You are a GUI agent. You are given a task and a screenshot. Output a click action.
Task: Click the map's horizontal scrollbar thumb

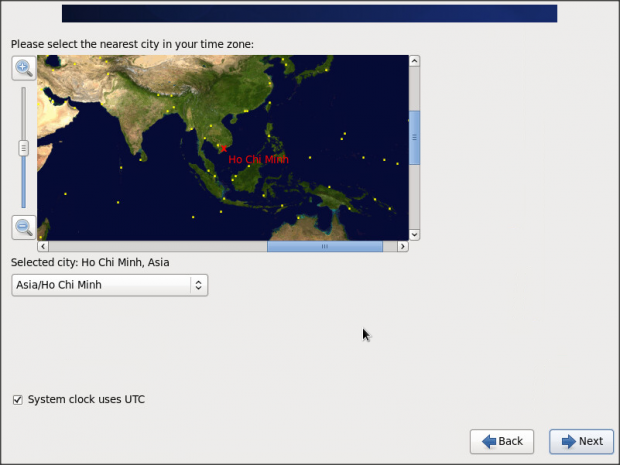coord(324,246)
